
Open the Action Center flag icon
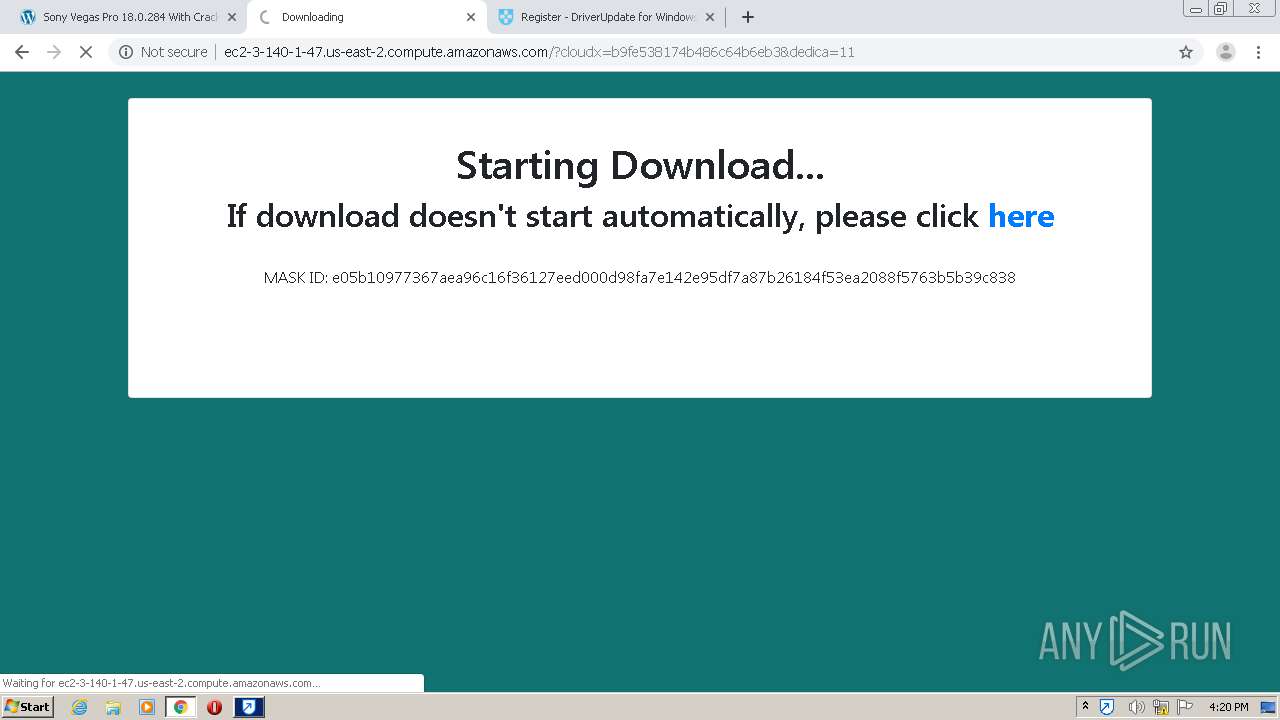point(1185,707)
